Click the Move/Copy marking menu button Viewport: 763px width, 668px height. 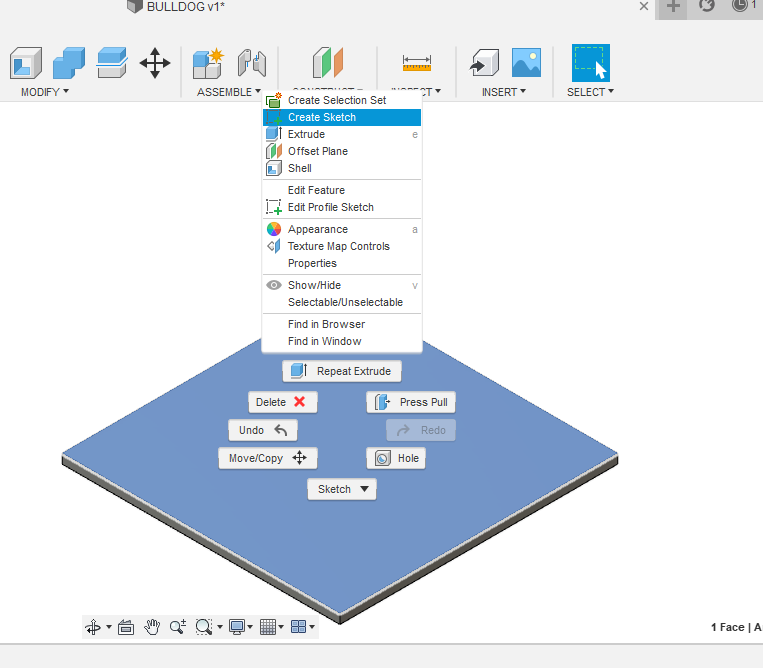[268, 458]
